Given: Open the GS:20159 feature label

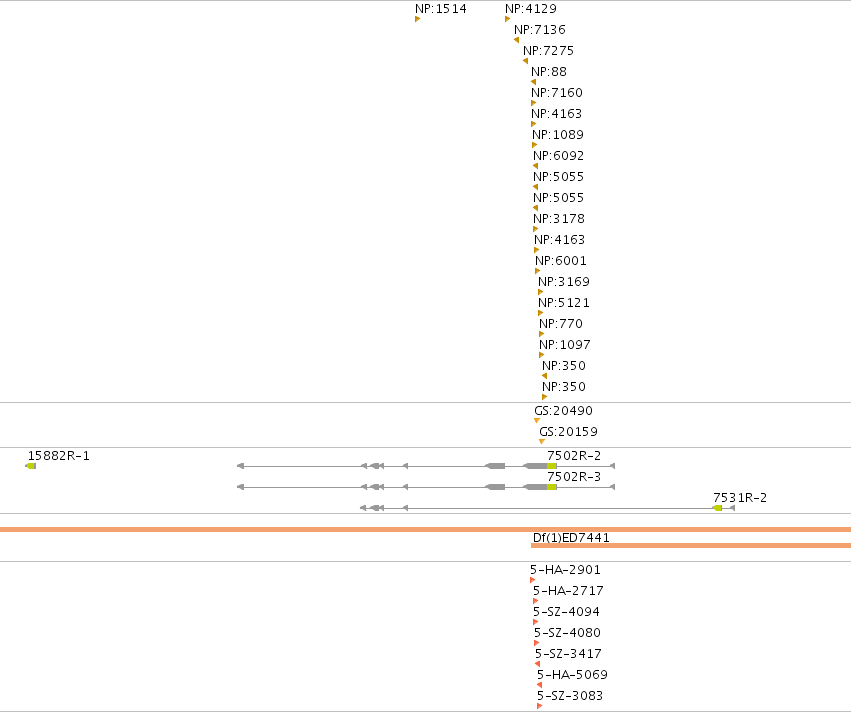Looking at the screenshot, I should coord(568,432).
